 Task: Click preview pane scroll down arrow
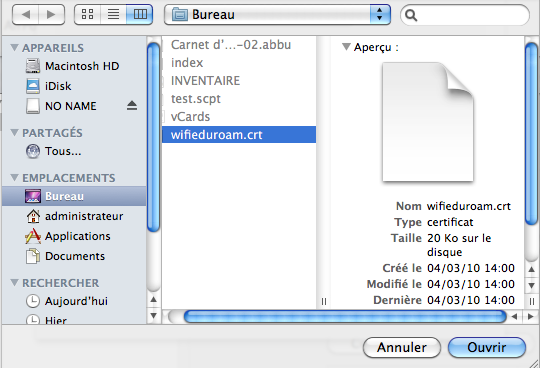[531, 286]
